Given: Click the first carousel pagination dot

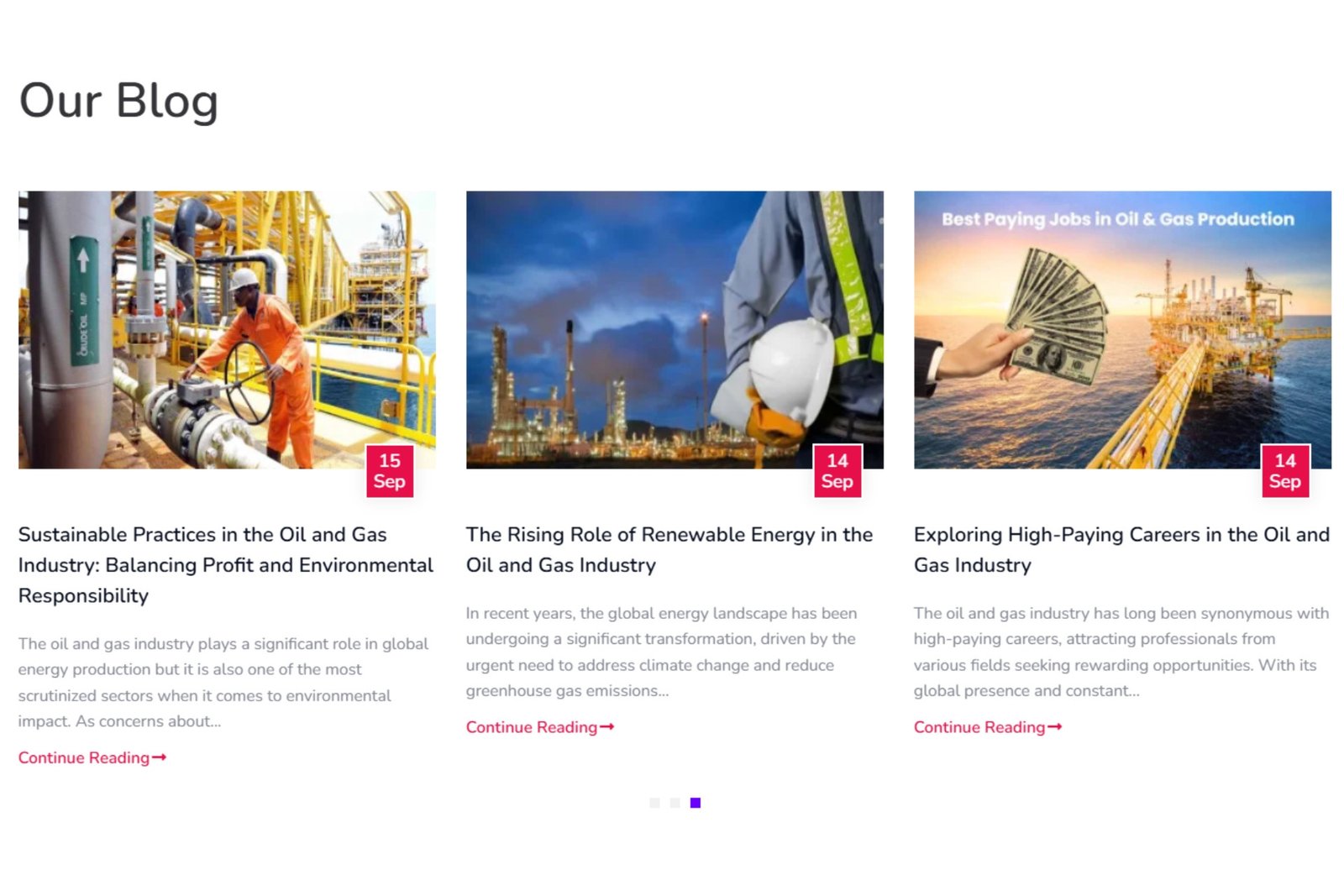Looking at the screenshot, I should coord(654,803).
